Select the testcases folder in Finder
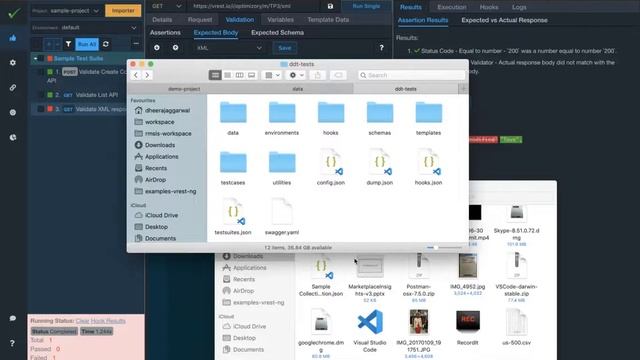This screenshot has width=640, height=360. 233,168
